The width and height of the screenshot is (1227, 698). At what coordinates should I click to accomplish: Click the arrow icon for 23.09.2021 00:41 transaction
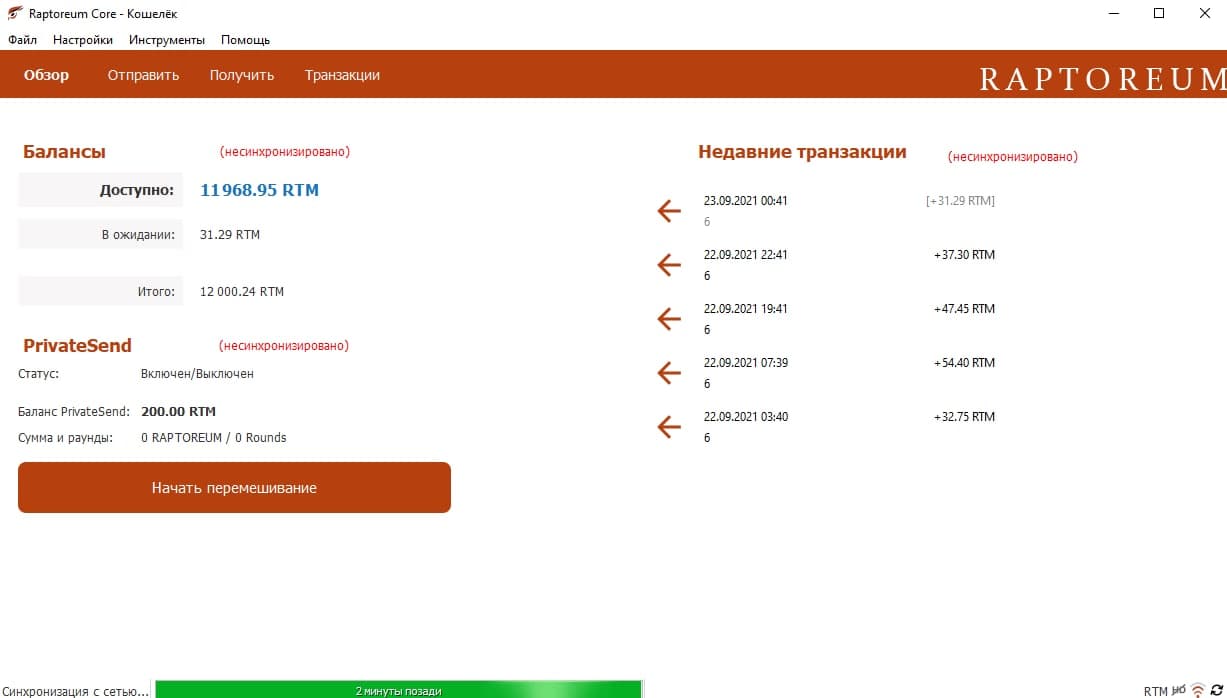click(x=669, y=211)
